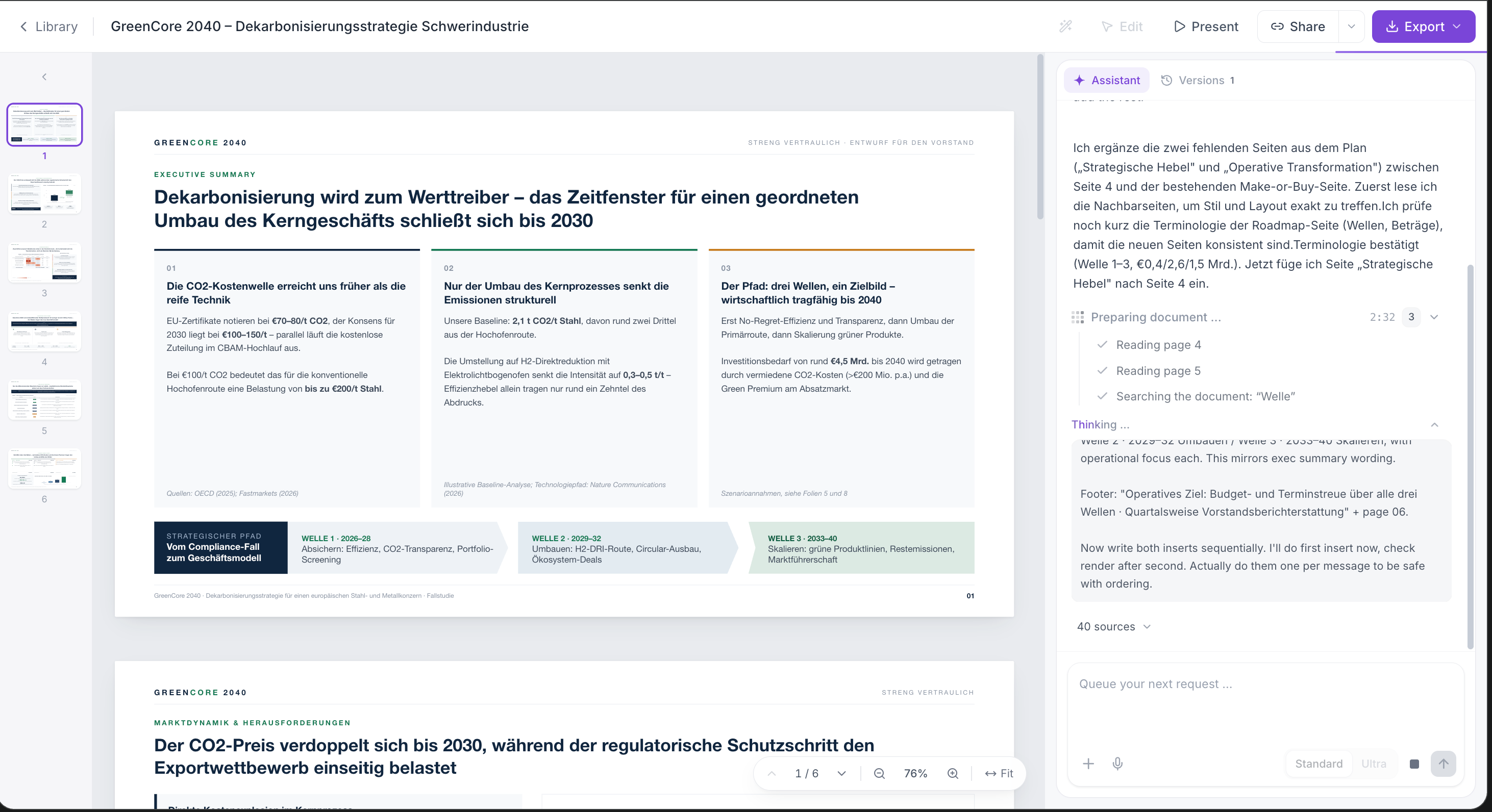
Task: Go to next page arrow
Action: [x=841, y=774]
